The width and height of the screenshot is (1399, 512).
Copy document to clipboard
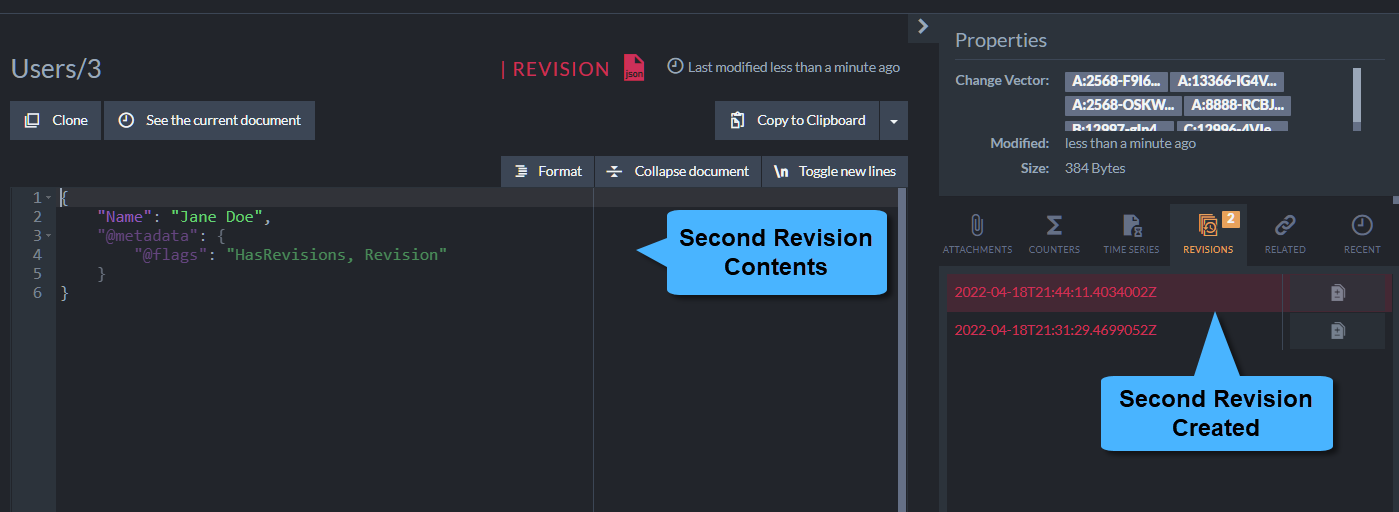[x=797, y=120]
